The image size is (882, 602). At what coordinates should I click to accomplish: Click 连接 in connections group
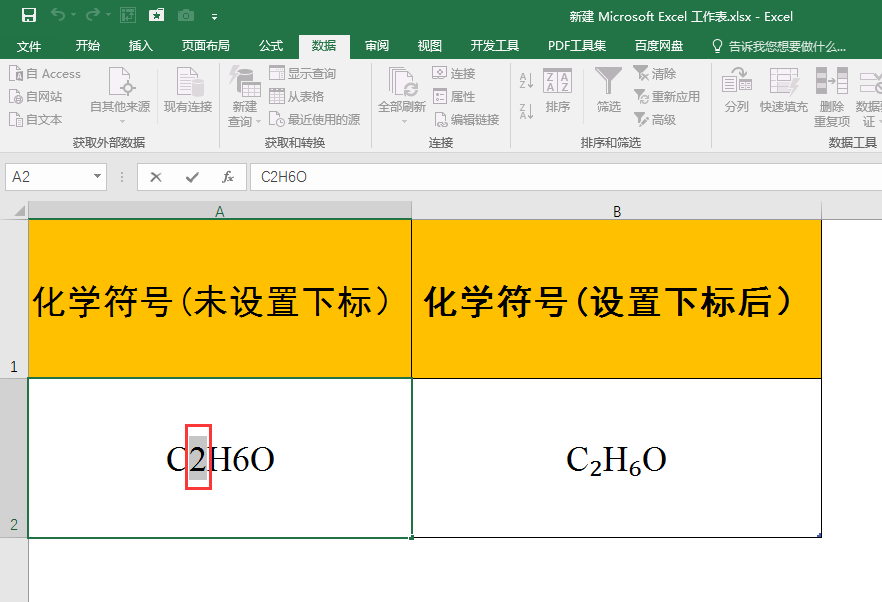(454, 74)
